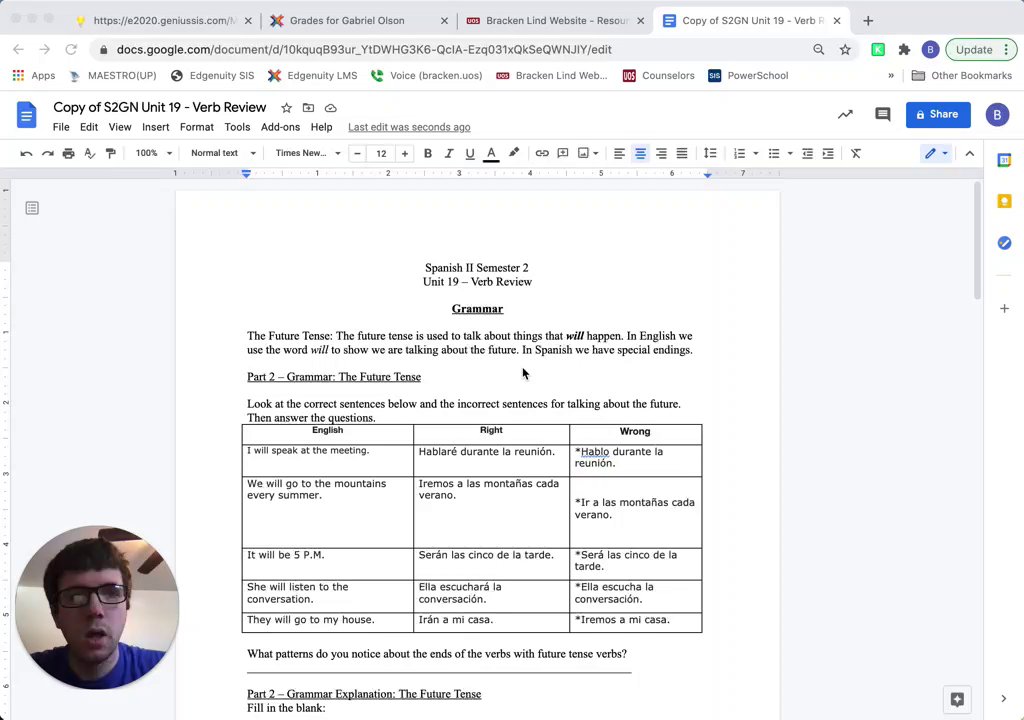
Task: Set center text alignment
Action: pyautogui.click(x=640, y=154)
